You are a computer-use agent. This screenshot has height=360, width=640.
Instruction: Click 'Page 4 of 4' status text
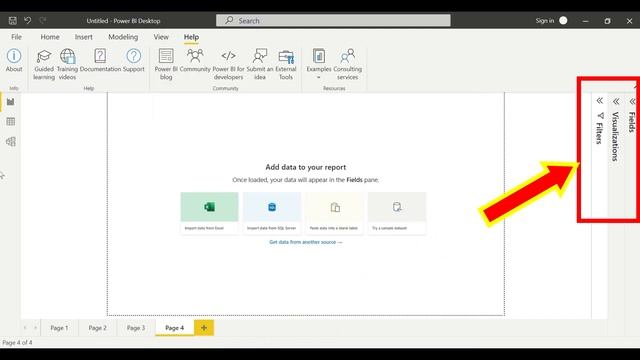pos(17,342)
